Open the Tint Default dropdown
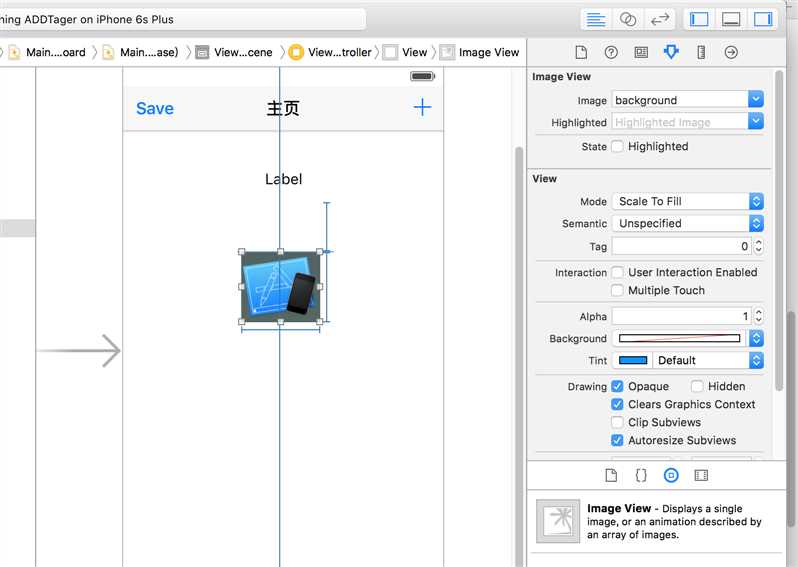 [x=708, y=360]
